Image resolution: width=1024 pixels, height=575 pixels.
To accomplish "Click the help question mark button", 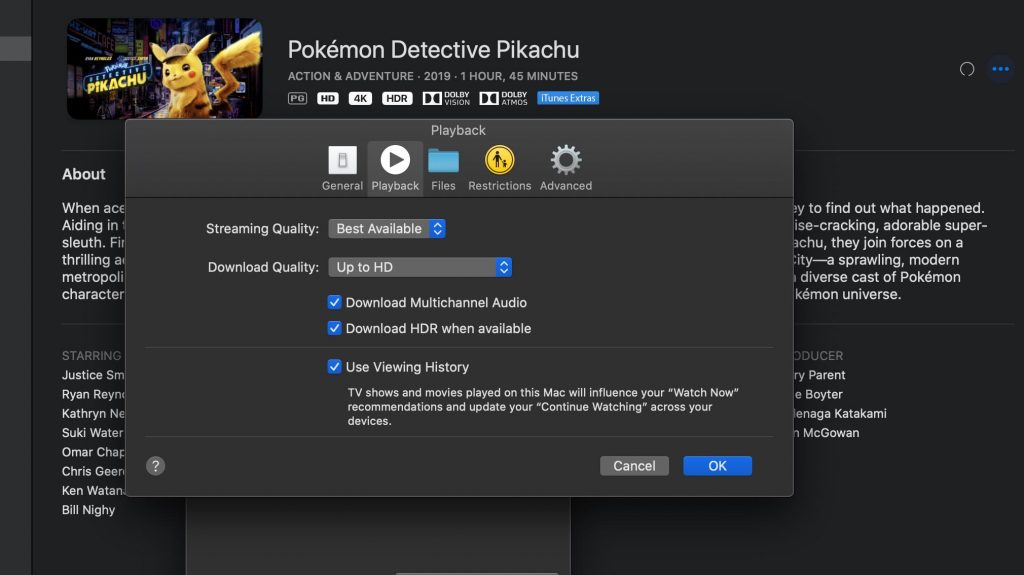I will point(155,466).
